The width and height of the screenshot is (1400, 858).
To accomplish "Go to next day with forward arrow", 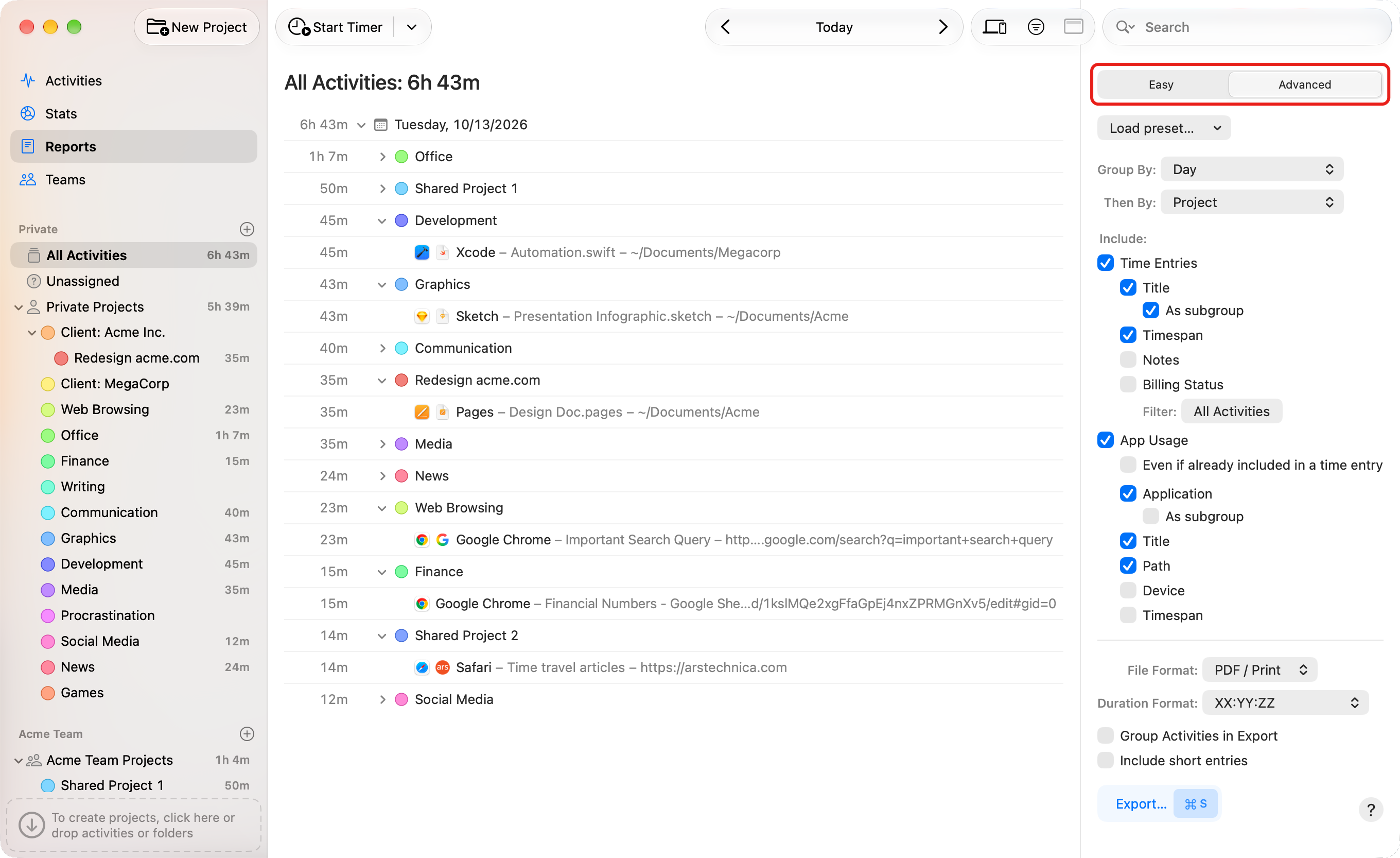I will 943,27.
